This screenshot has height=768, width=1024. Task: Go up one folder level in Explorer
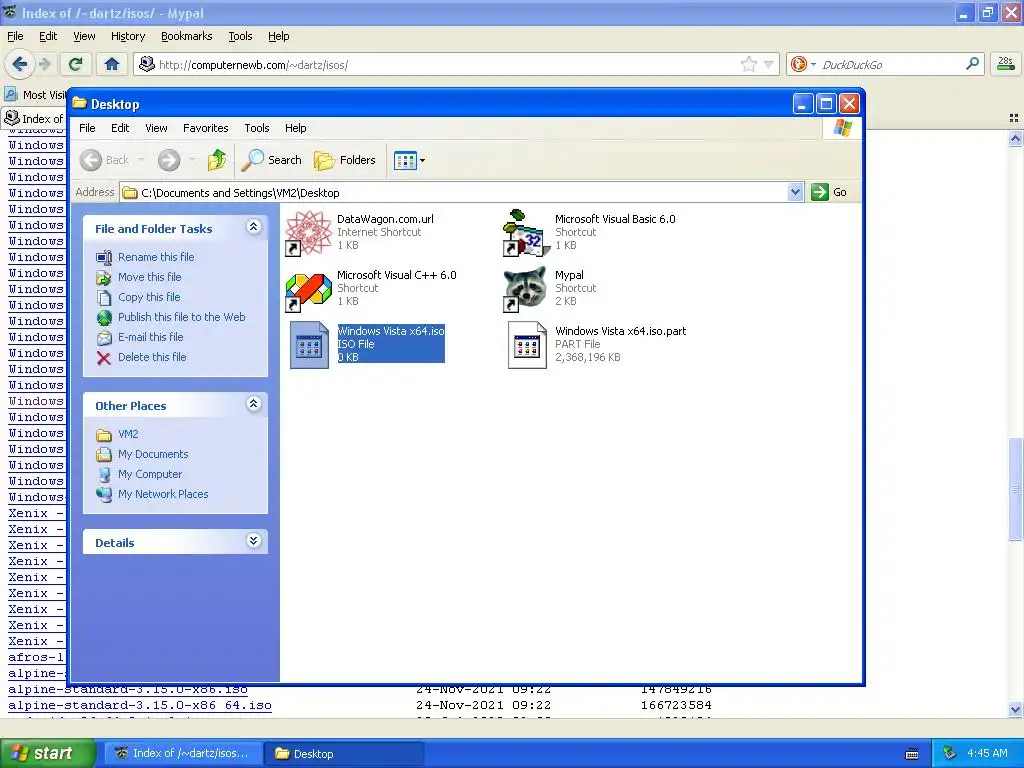tap(217, 160)
